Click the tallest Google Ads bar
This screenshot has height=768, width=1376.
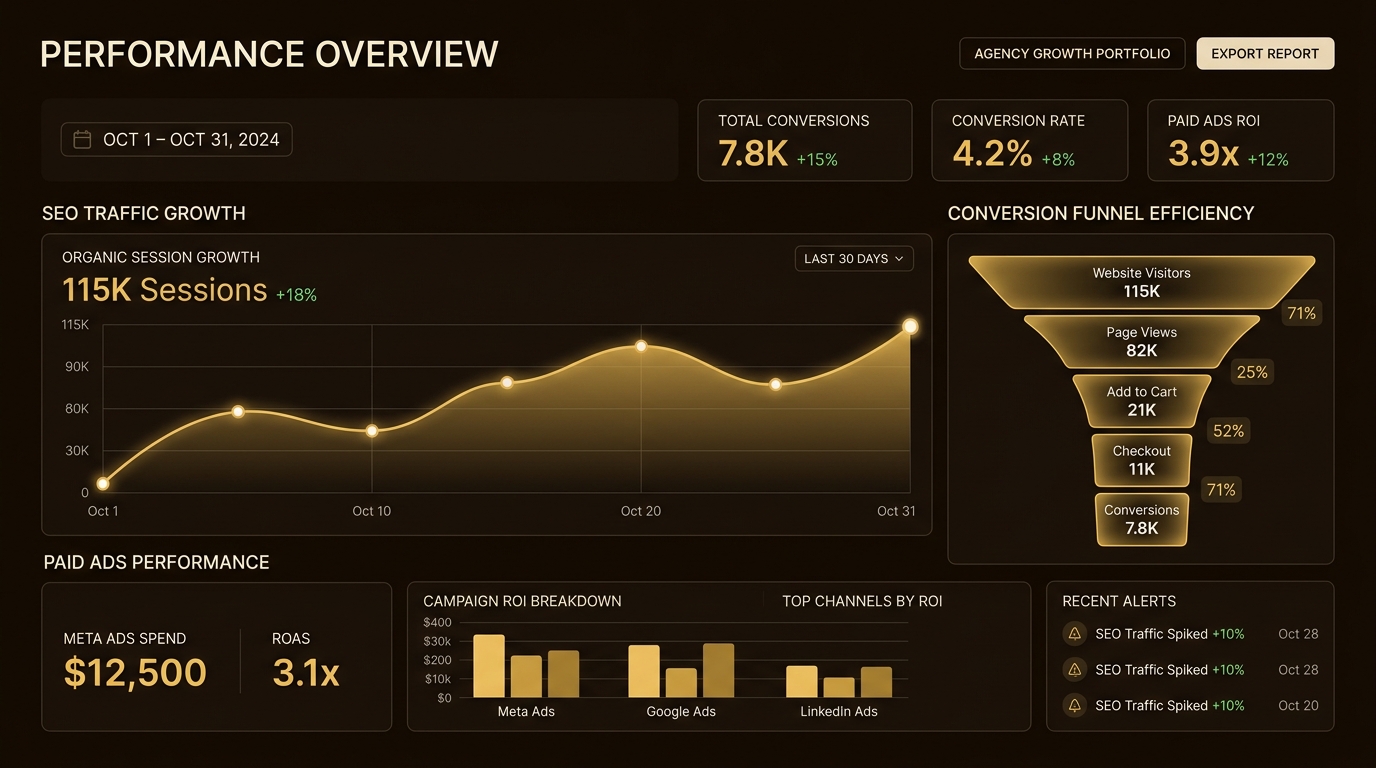pyautogui.click(x=718, y=670)
